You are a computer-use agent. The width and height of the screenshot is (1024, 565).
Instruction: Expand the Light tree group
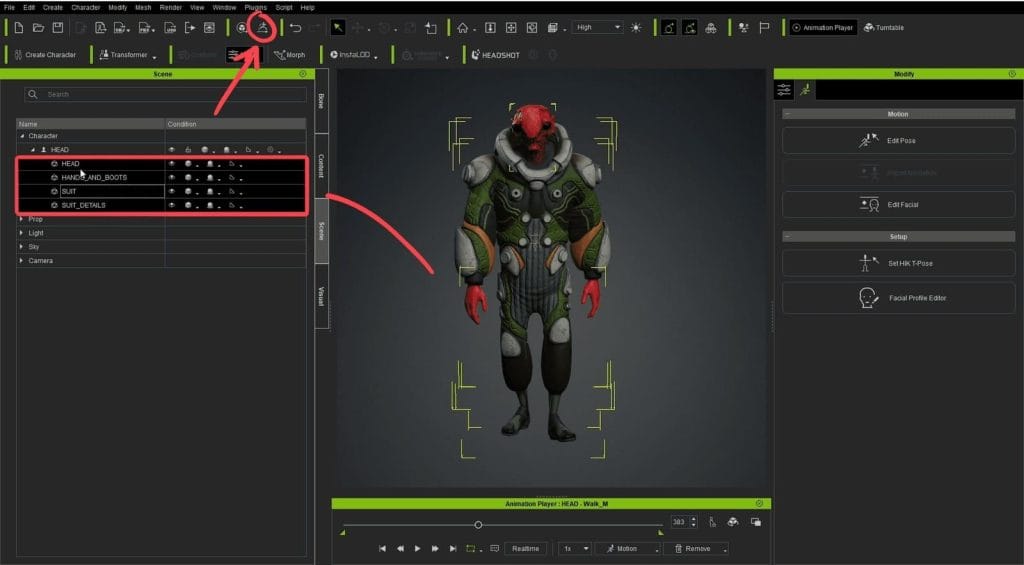click(22, 233)
